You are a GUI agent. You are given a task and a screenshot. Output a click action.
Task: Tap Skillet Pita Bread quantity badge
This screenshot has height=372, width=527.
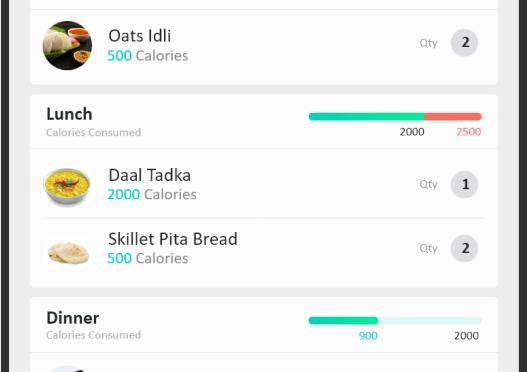464,248
